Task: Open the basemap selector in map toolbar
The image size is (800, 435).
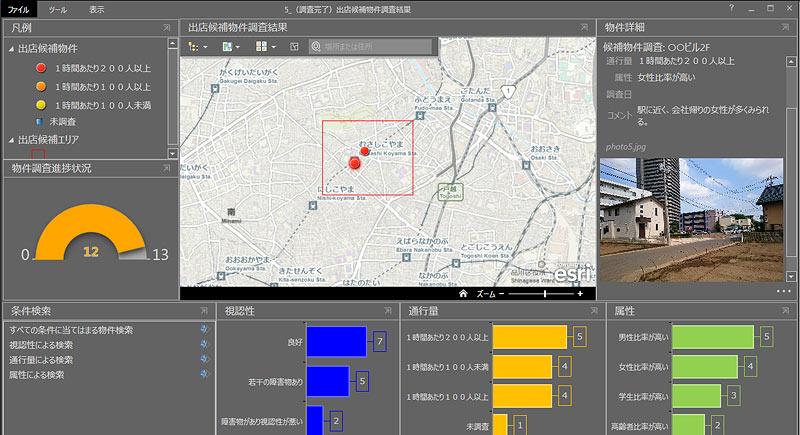Action: [x=231, y=47]
